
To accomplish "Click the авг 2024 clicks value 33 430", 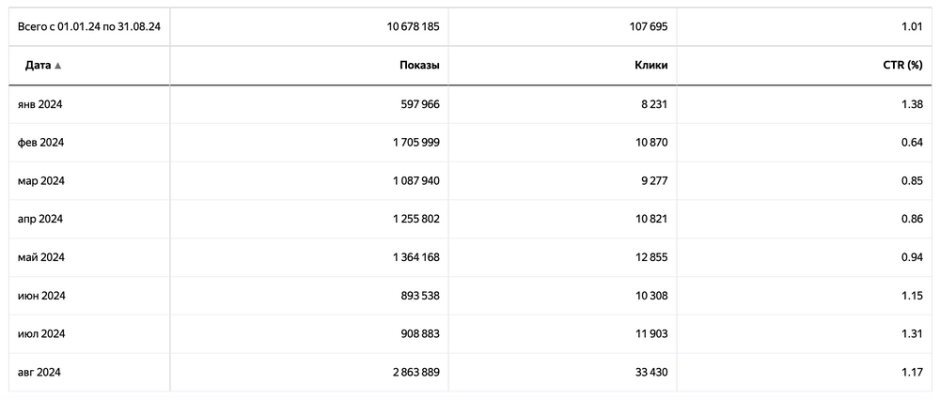I will [648, 372].
